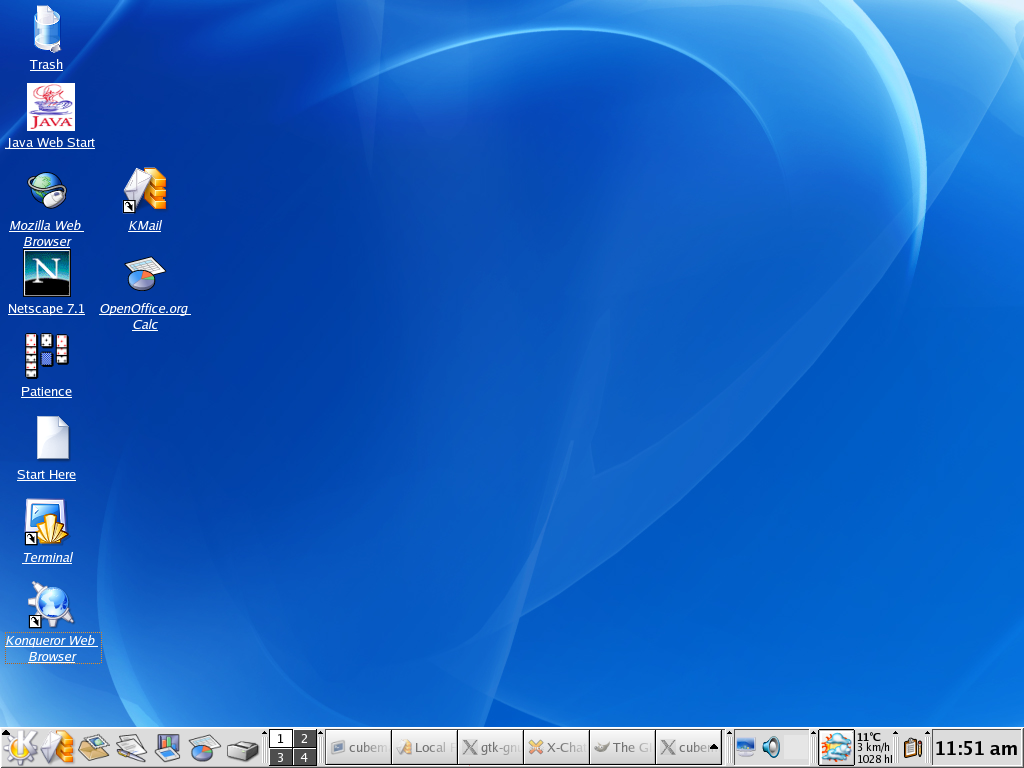Open the pager applet handle arrow
The image size is (1024, 768).
[264, 733]
